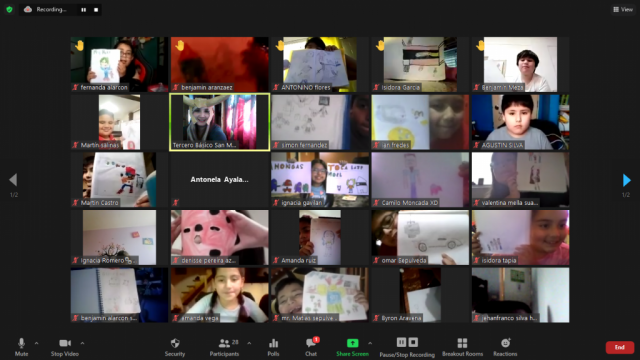Open the View layout menu
Screen dimensions: 640x360
623,9
